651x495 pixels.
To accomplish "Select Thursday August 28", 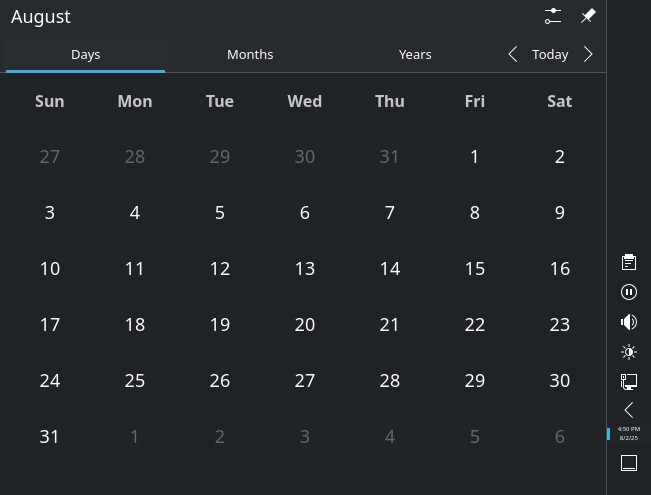I will point(389,381).
